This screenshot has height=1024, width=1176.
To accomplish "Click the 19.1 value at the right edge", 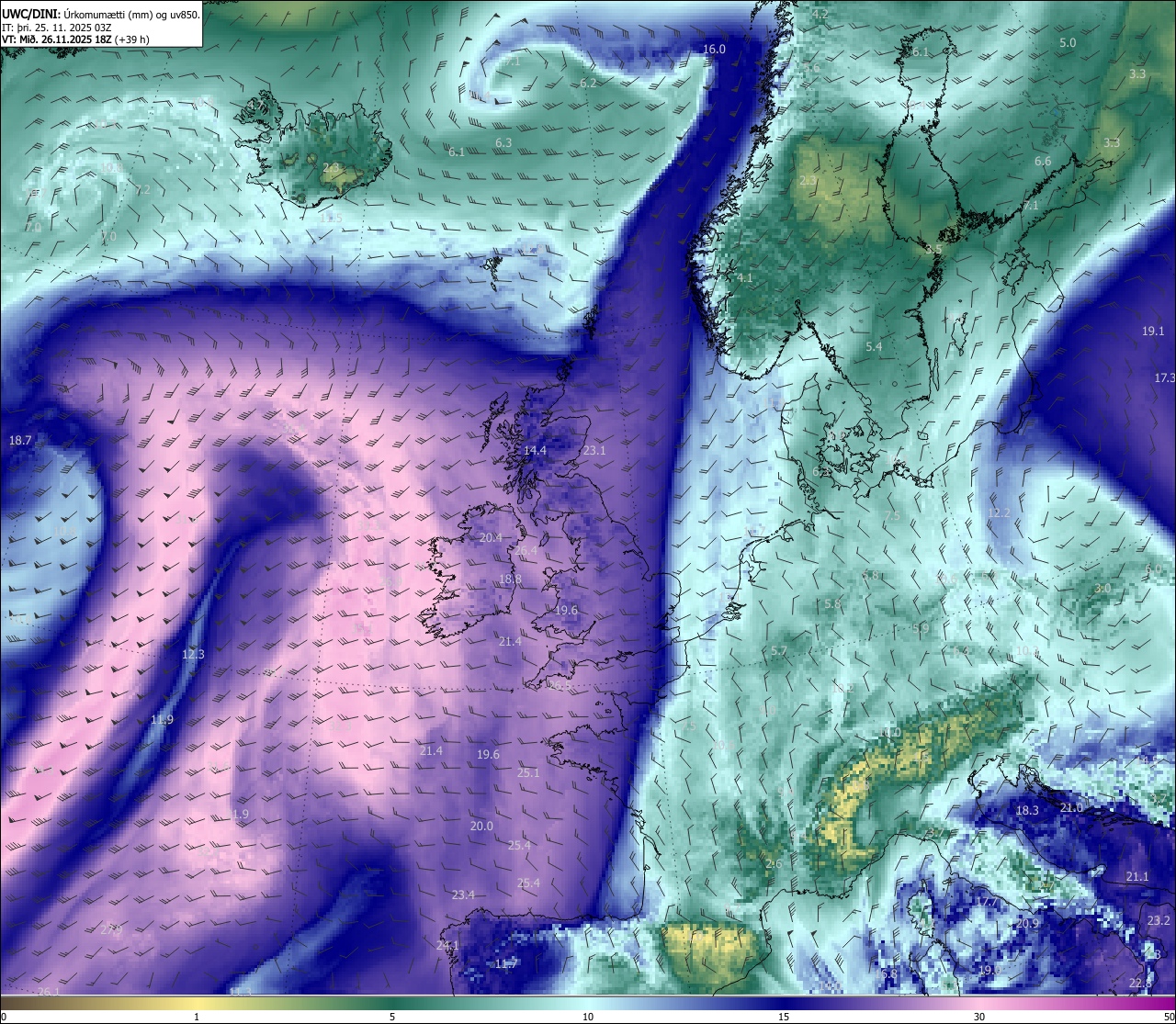I will click(x=1153, y=332).
